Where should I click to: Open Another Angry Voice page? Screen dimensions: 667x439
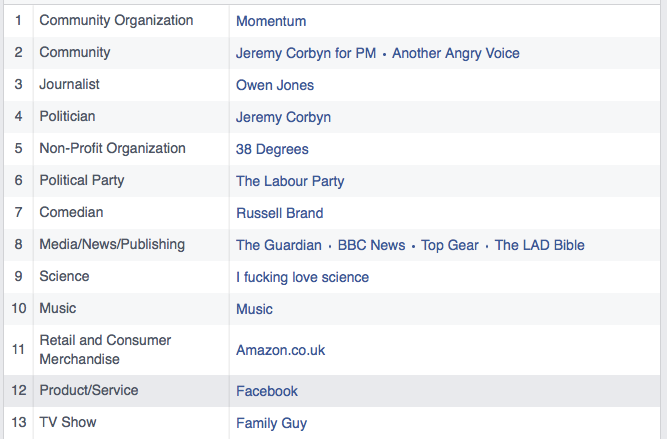point(456,53)
